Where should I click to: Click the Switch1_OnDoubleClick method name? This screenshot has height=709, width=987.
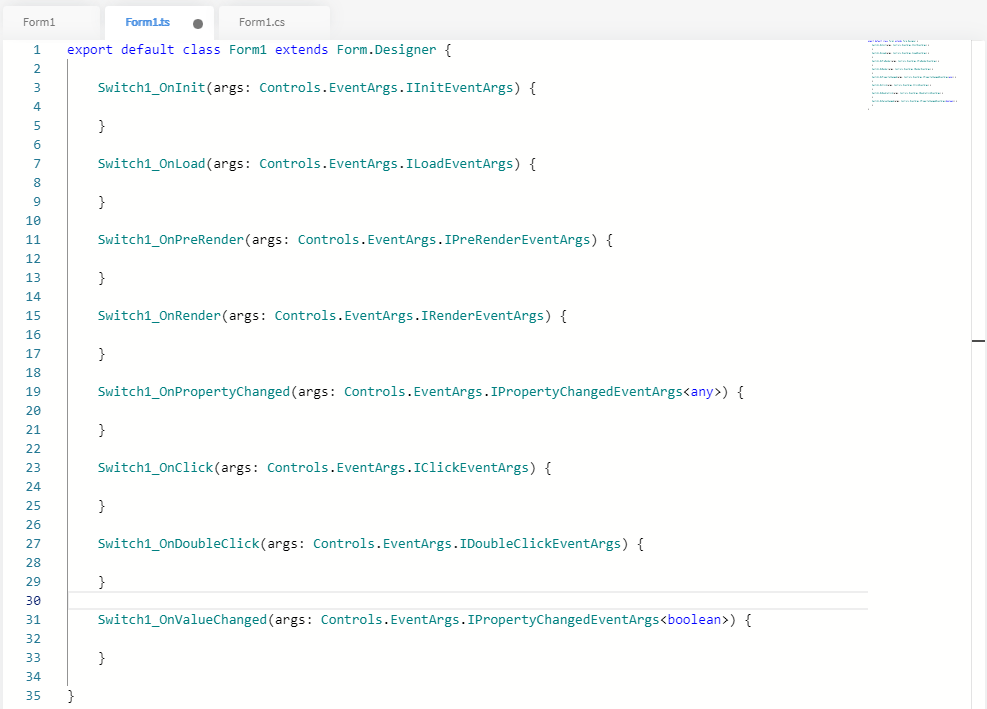click(x=178, y=544)
